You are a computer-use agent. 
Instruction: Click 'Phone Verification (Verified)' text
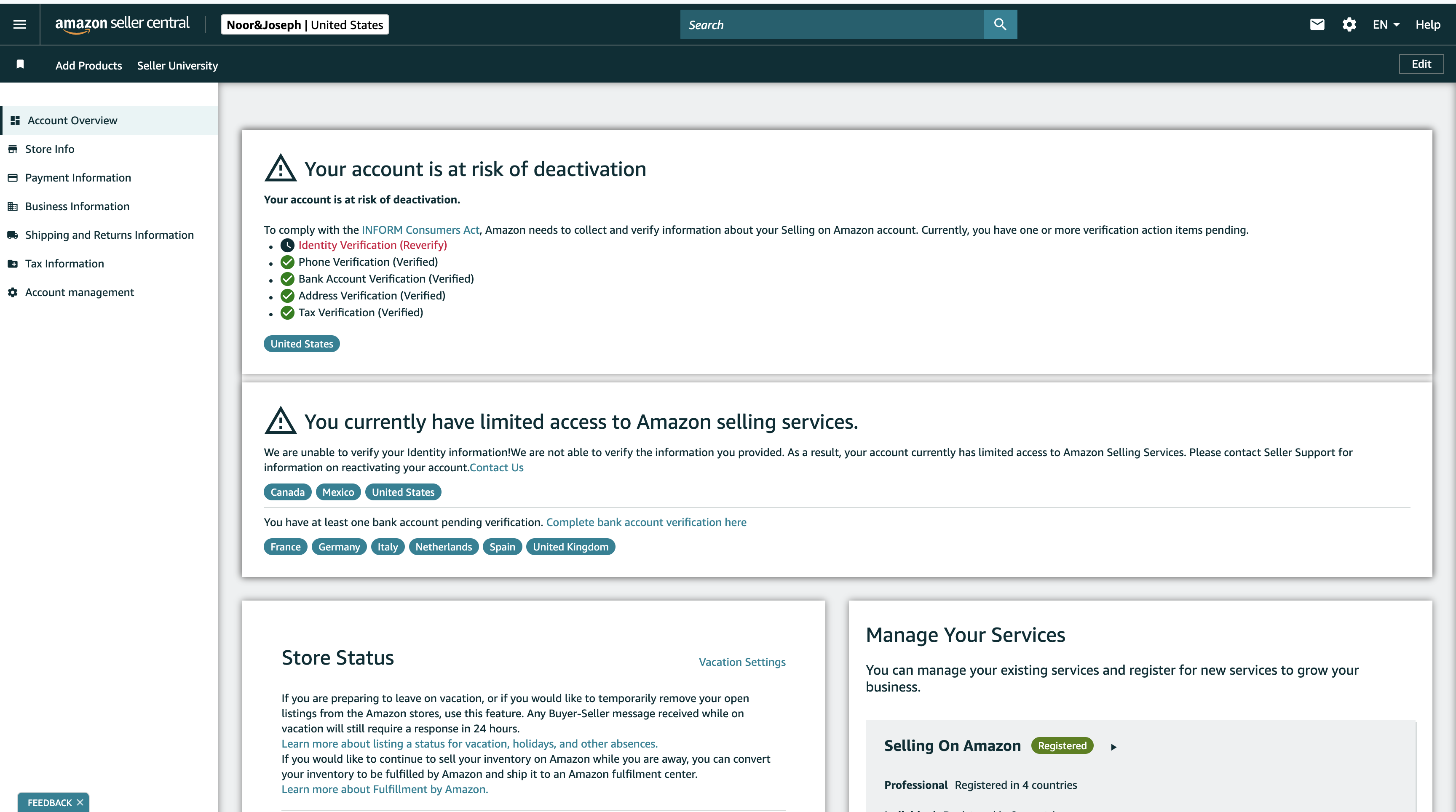point(368,262)
